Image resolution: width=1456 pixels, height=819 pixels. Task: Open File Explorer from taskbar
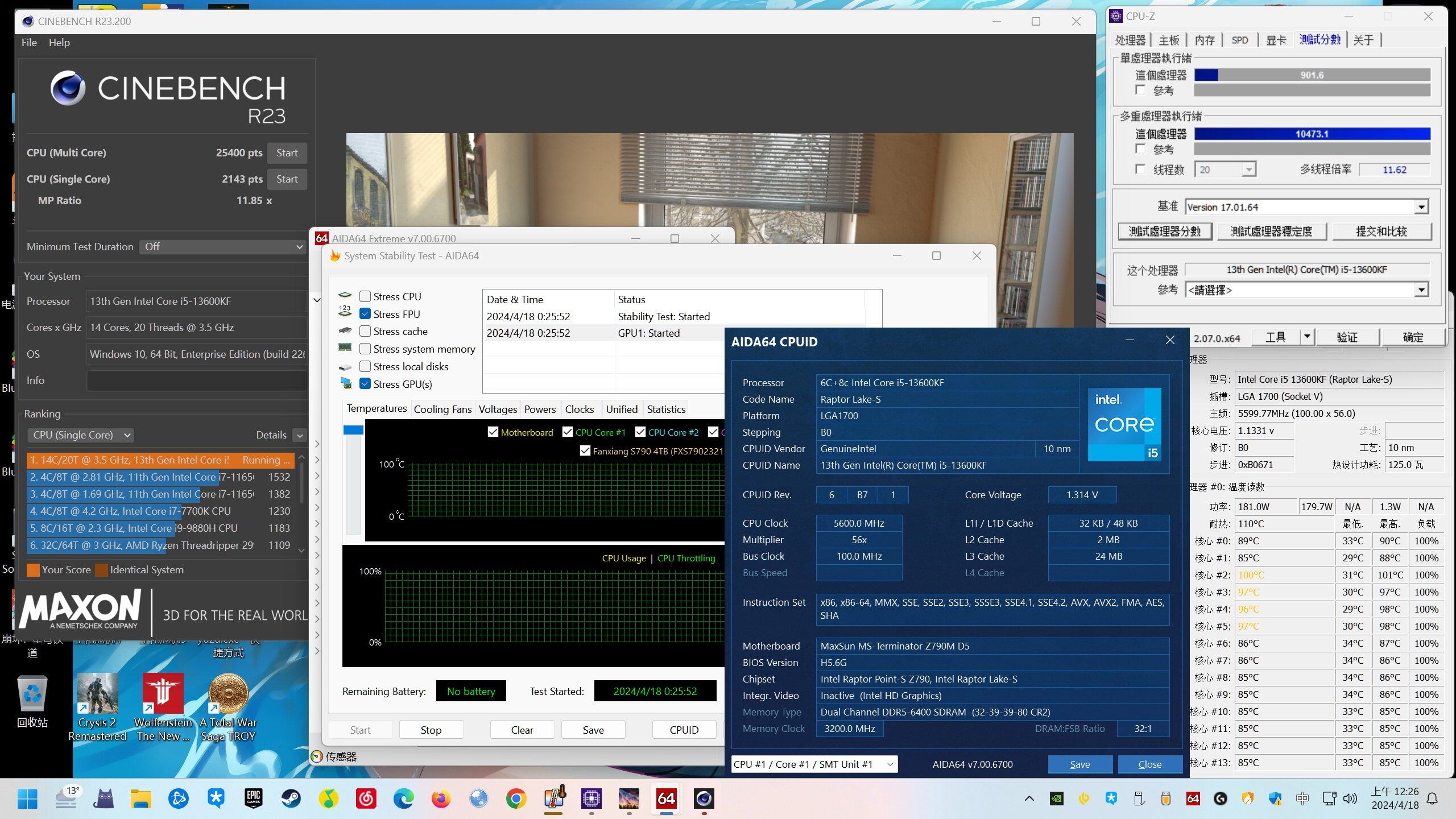pyautogui.click(x=140, y=799)
